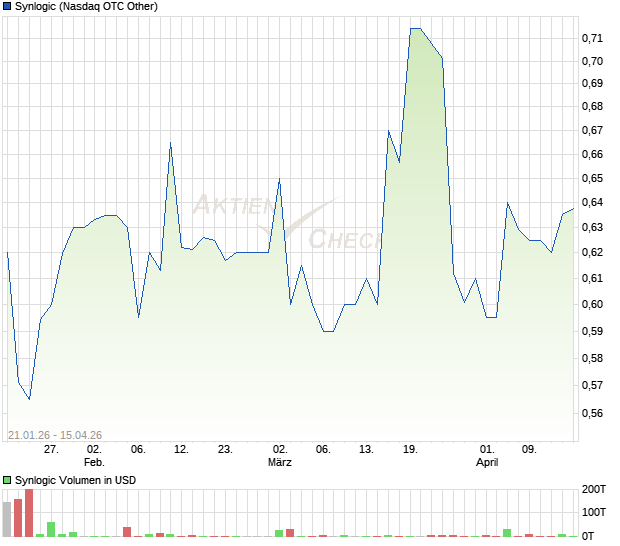
Task: Click the 09. date tick label
Action: click(529, 450)
